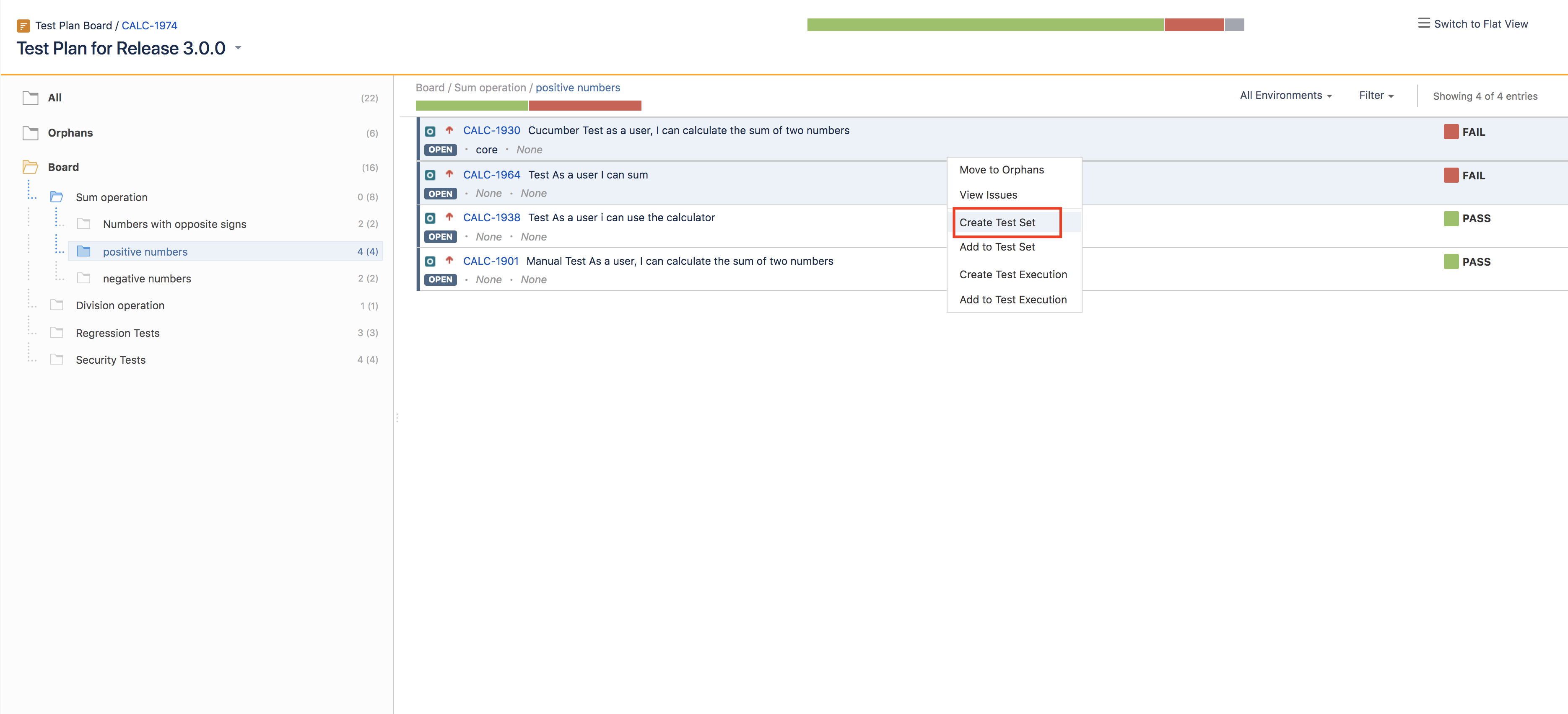Click the Showing 4 of 4 entries text
This screenshot has height=714, width=1568.
[x=1485, y=96]
